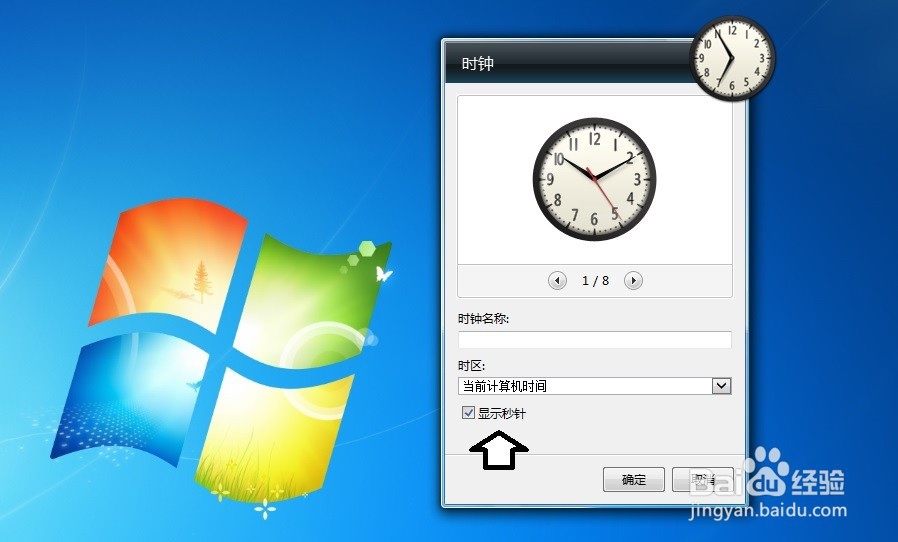
Task: Cancel with the 取消 button
Action: (x=703, y=480)
